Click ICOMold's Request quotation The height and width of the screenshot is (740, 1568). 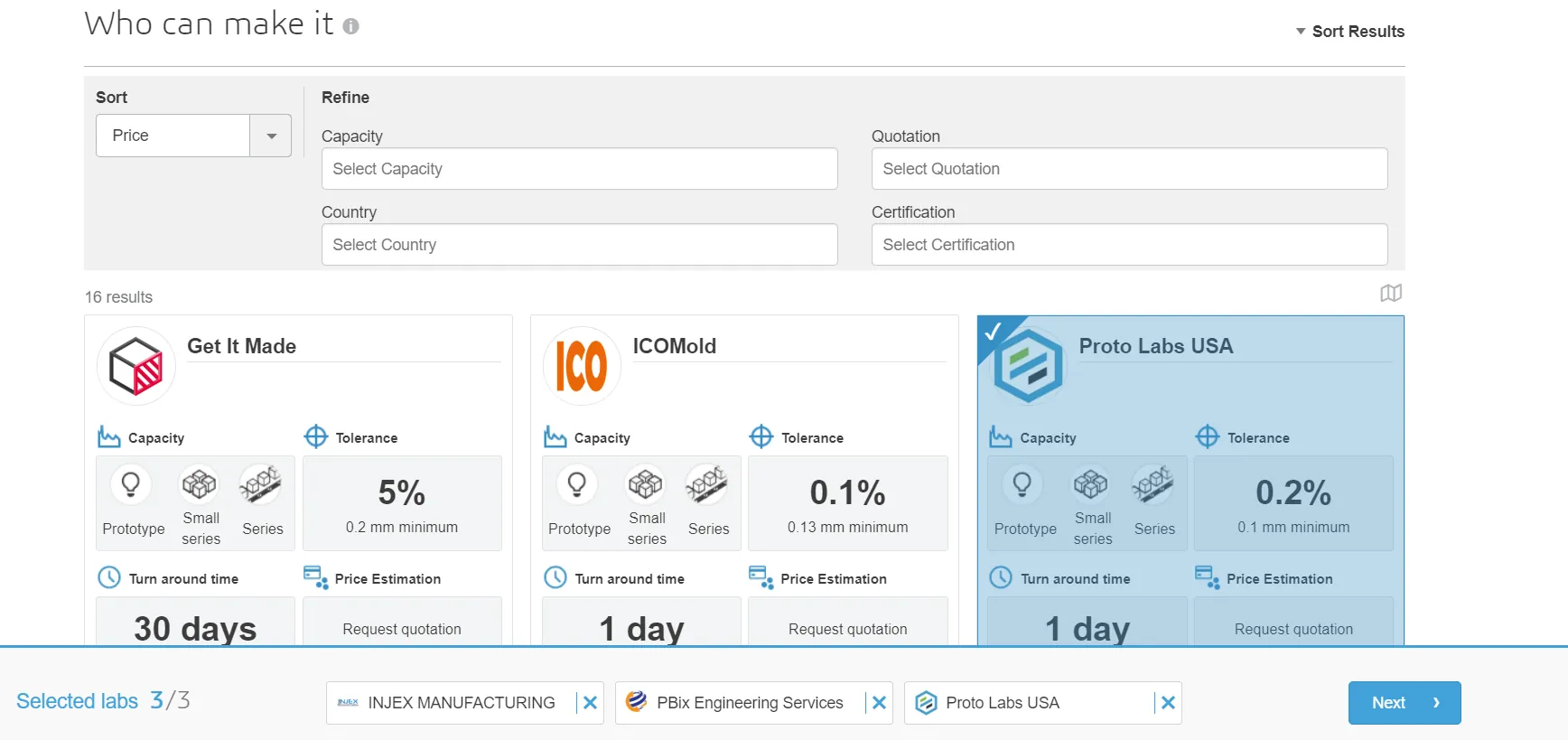pos(848,629)
